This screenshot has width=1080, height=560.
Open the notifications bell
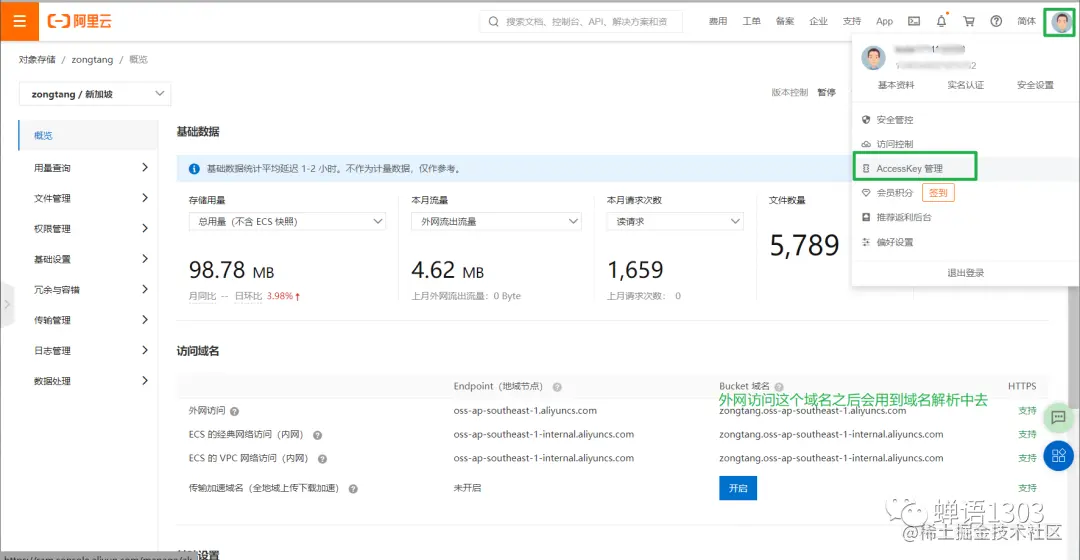click(x=942, y=21)
